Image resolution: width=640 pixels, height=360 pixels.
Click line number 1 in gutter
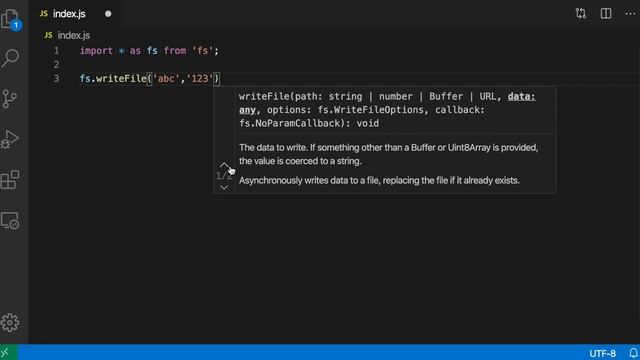(x=56, y=51)
